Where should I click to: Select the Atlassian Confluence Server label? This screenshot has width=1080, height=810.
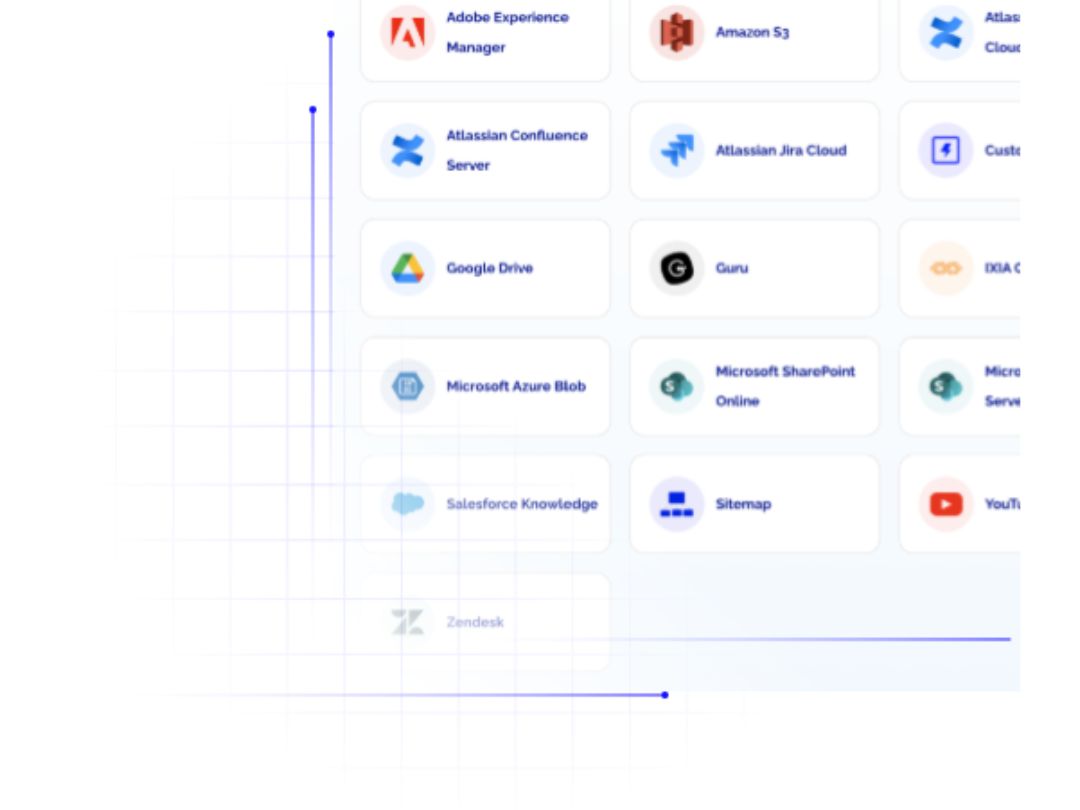pyautogui.click(x=517, y=150)
